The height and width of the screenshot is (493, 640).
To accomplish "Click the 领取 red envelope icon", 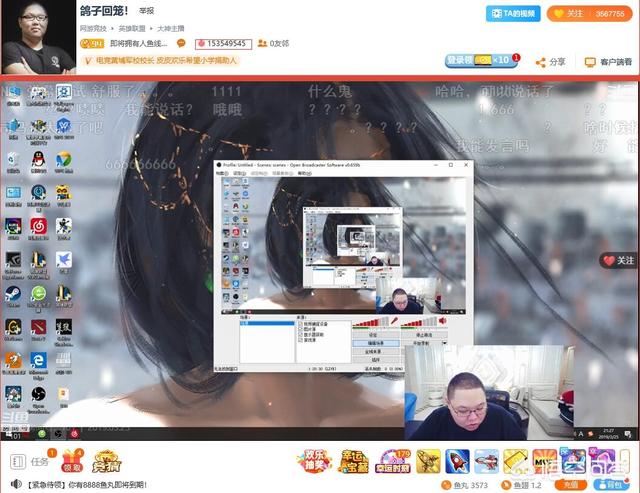I will (71, 462).
